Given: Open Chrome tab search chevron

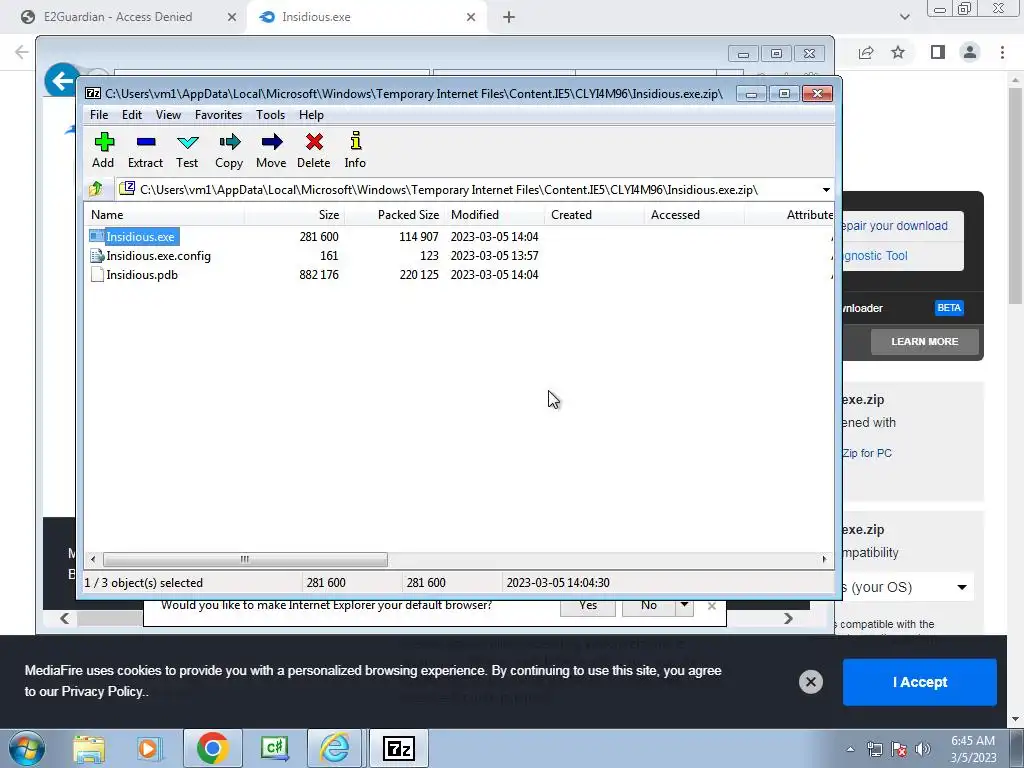Looking at the screenshot, I should point(904,17).
